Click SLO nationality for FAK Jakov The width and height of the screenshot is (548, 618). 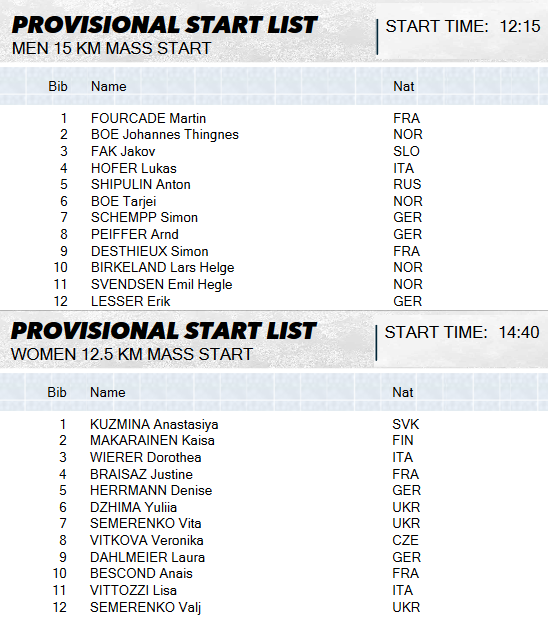point(406,151)
